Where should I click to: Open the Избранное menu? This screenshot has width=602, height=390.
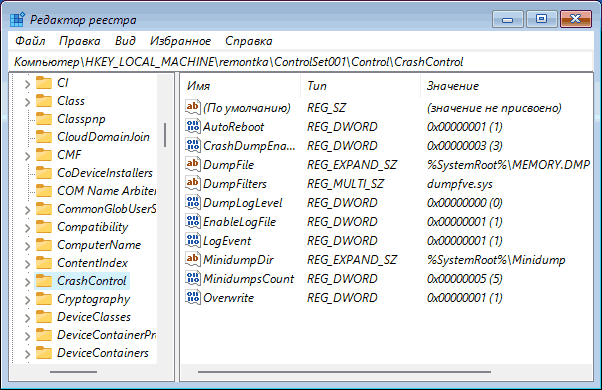(180, 41)
